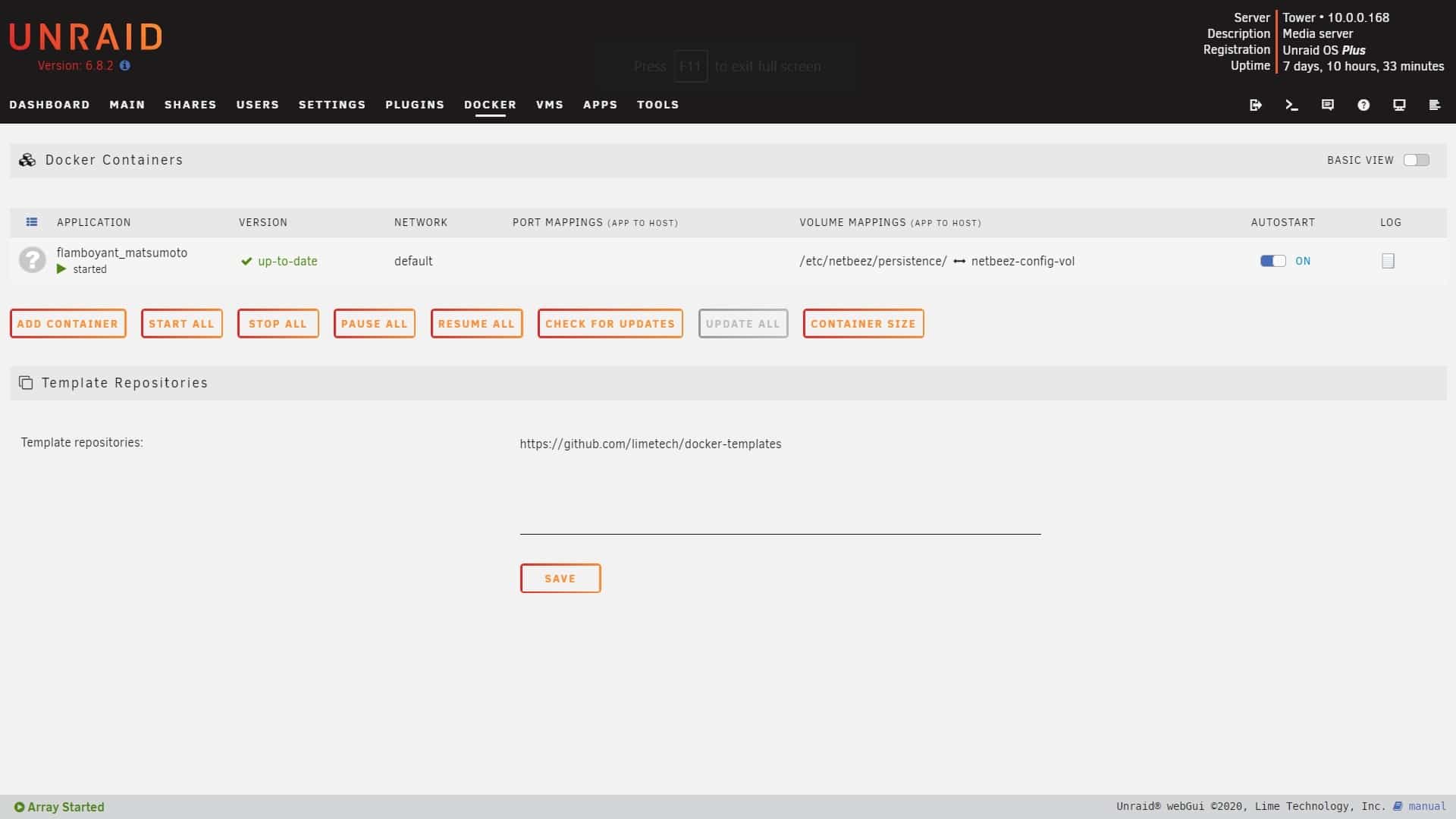Screen dimensions: 1456x819
Task: Open the web terminal icon
Action: click(1292, 105)
